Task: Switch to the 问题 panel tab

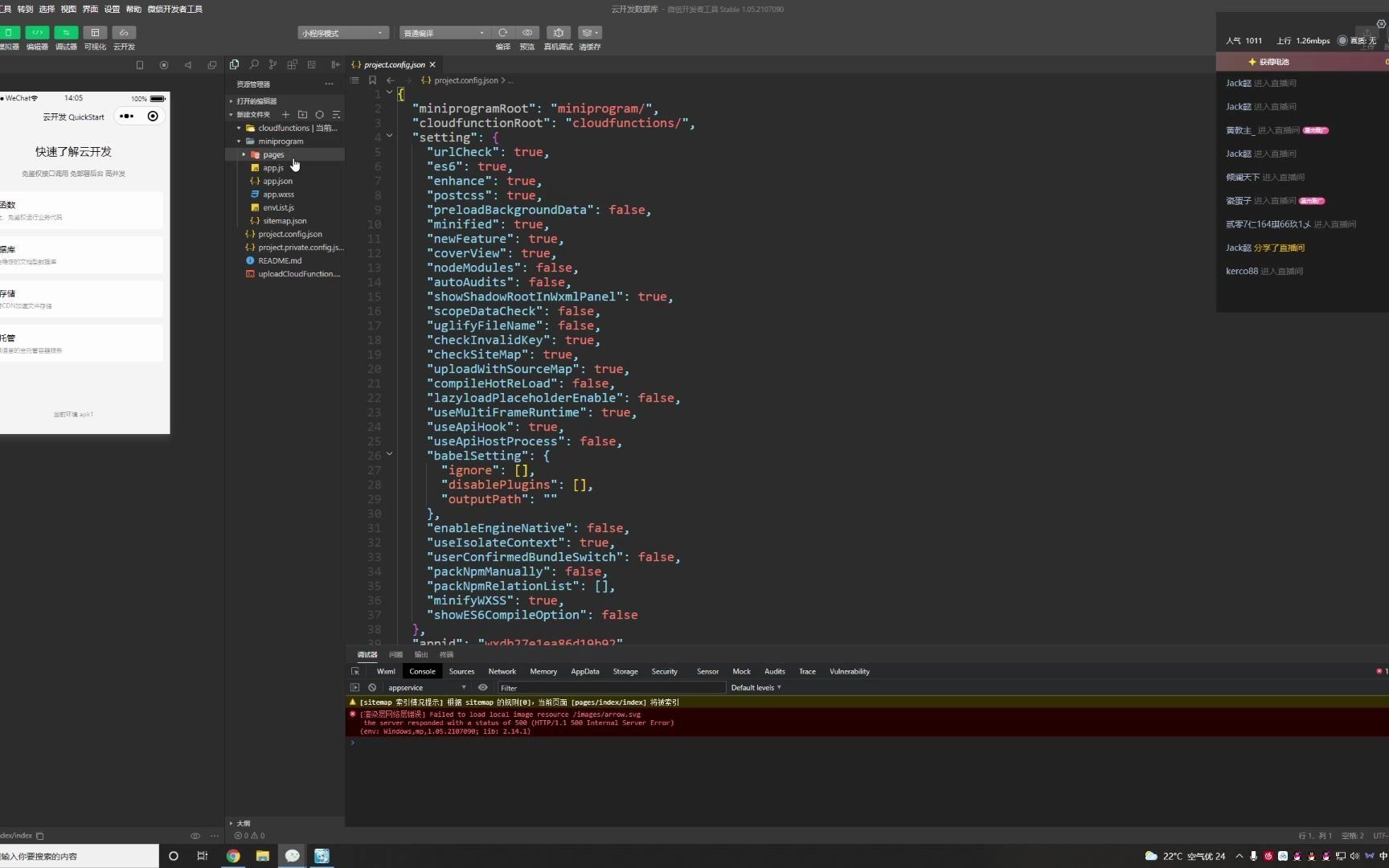Action: (395, 655)
